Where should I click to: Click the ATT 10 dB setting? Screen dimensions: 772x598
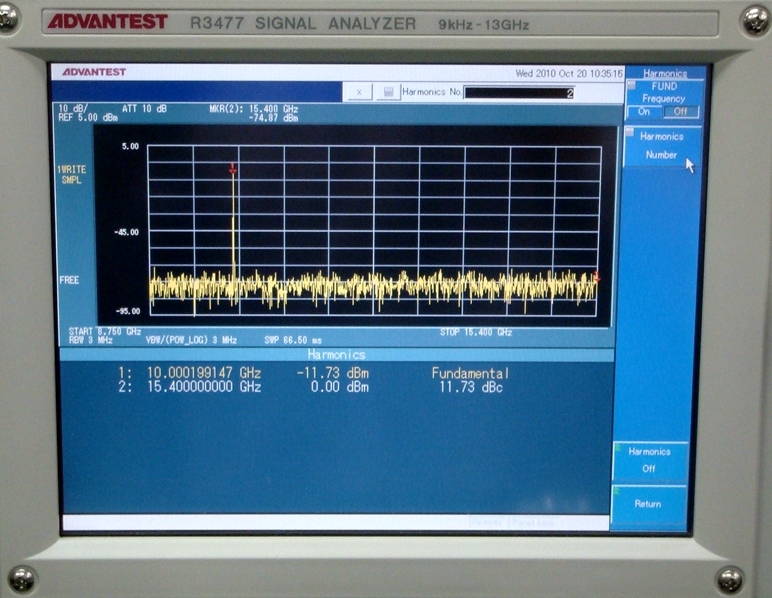tap(144, 108)
